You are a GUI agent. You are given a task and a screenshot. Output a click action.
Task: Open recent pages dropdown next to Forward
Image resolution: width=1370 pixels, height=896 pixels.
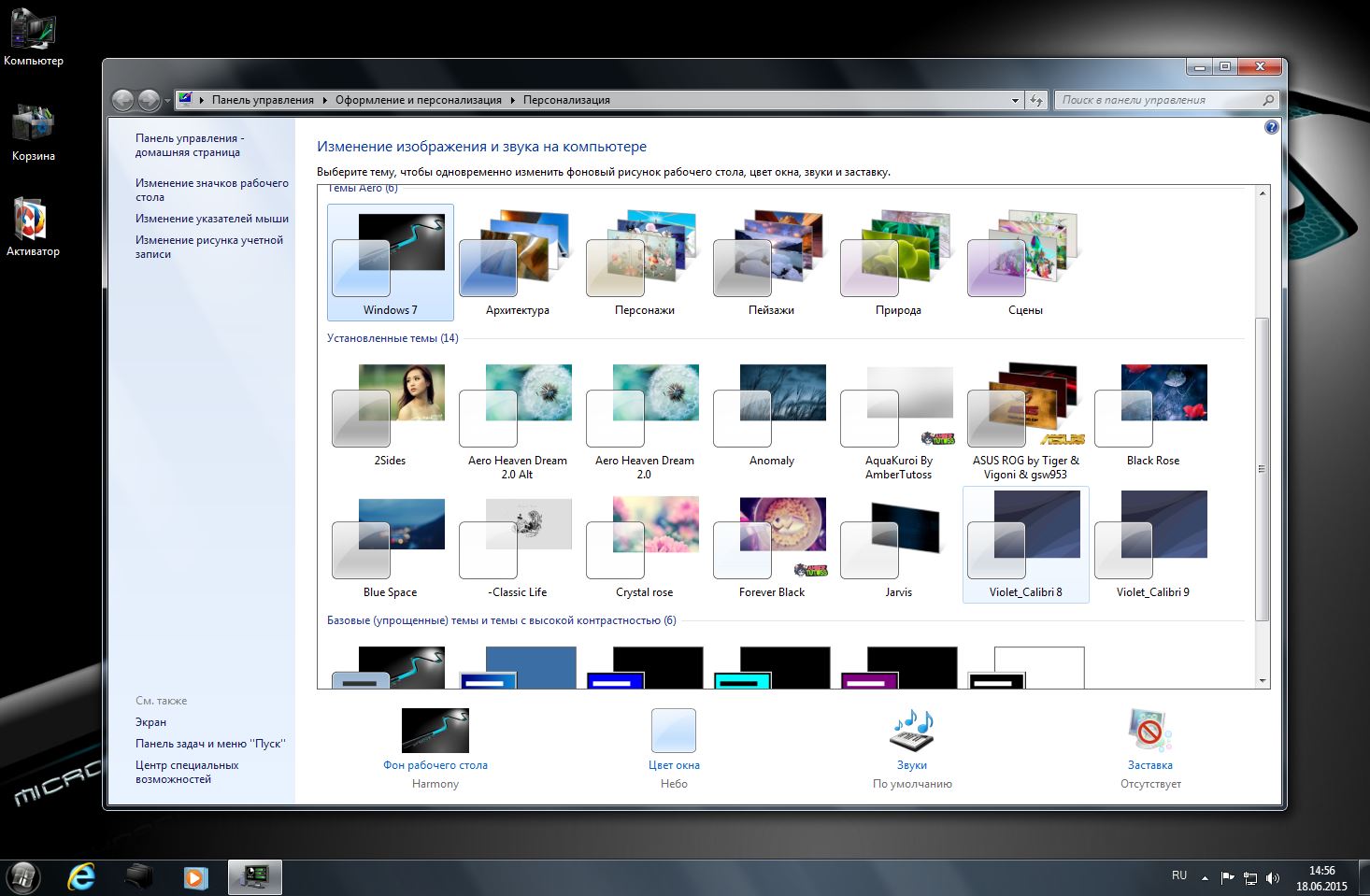point(167,100)
